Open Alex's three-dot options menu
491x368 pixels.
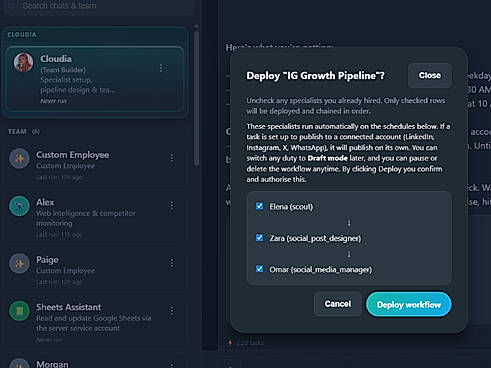172,206
